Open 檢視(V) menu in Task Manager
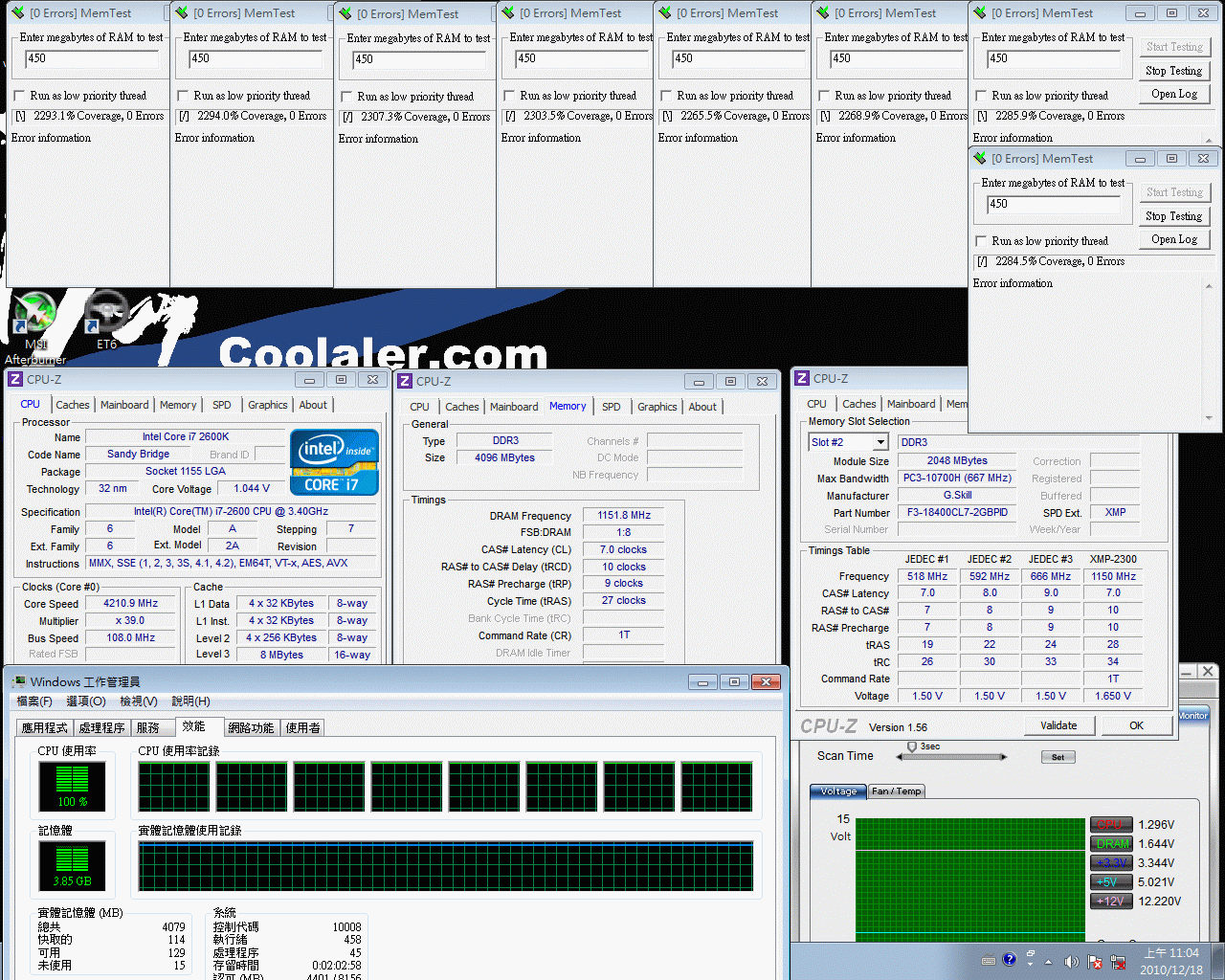The image size is (1225, 980). pyautogui.click(x=138, y=702)
